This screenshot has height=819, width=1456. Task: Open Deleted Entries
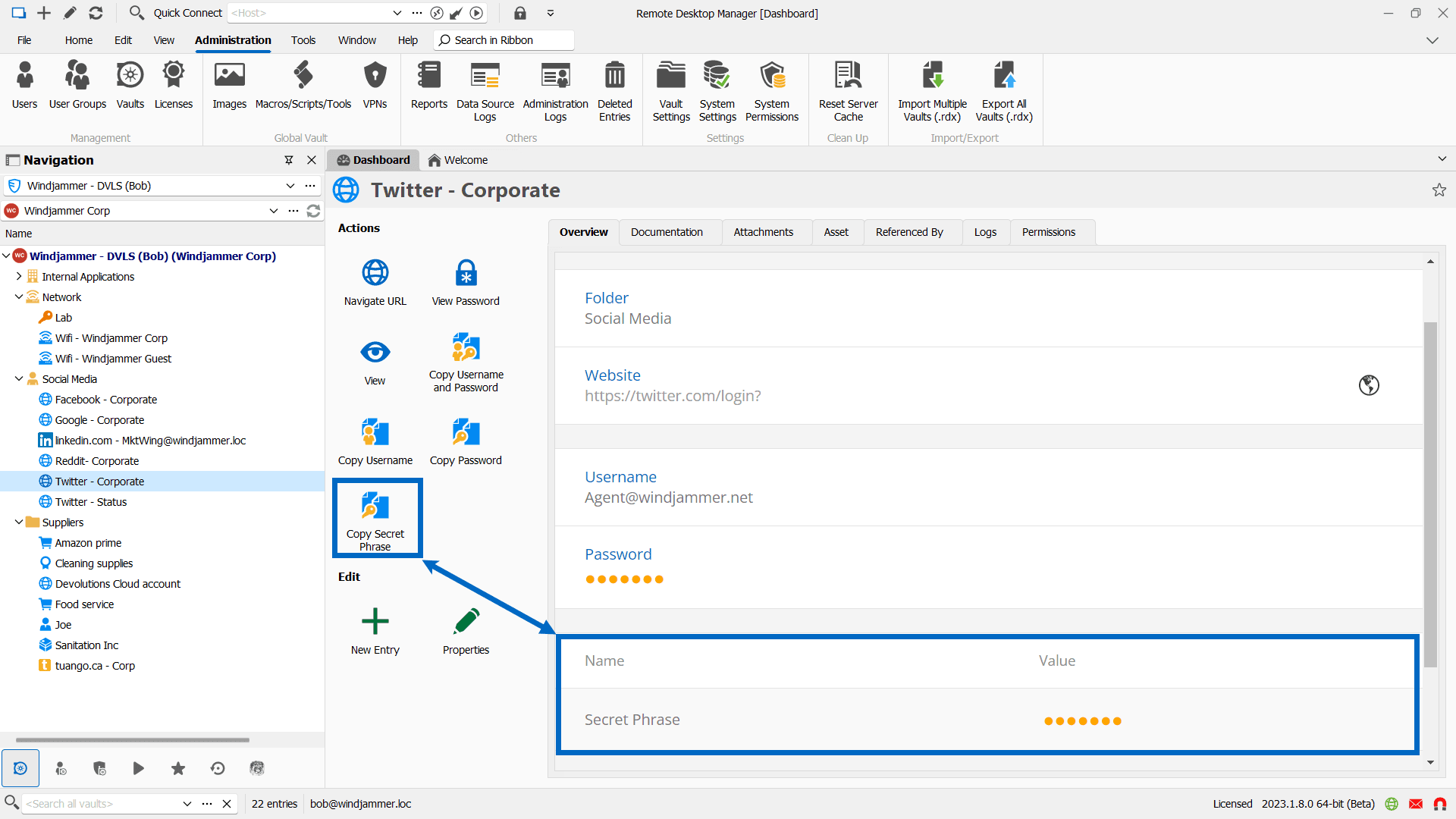click(614, 91)
